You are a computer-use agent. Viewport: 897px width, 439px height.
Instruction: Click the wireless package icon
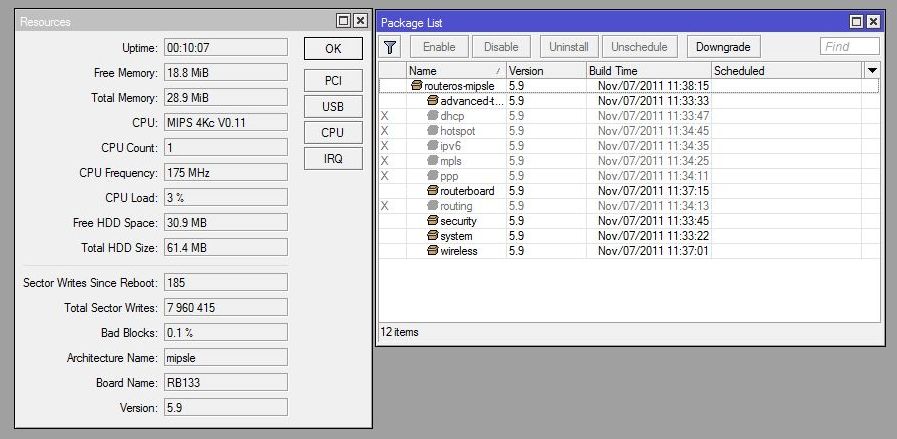tap(433, 251)
